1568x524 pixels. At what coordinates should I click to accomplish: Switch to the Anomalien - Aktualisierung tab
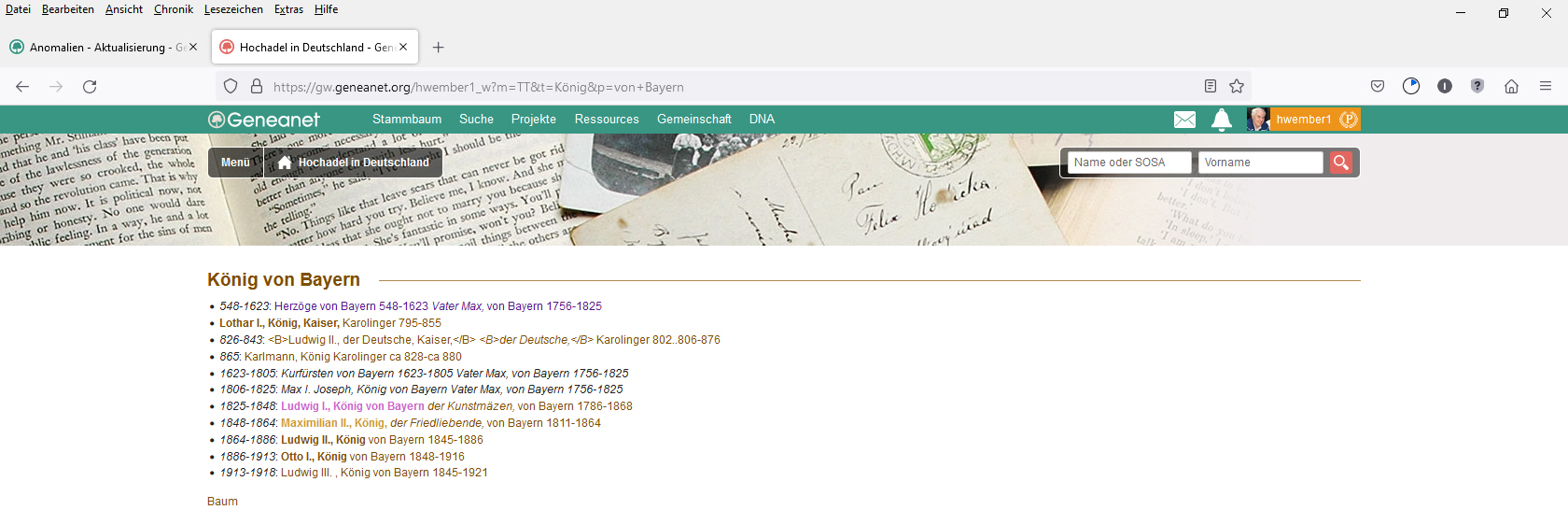point(98,48)
